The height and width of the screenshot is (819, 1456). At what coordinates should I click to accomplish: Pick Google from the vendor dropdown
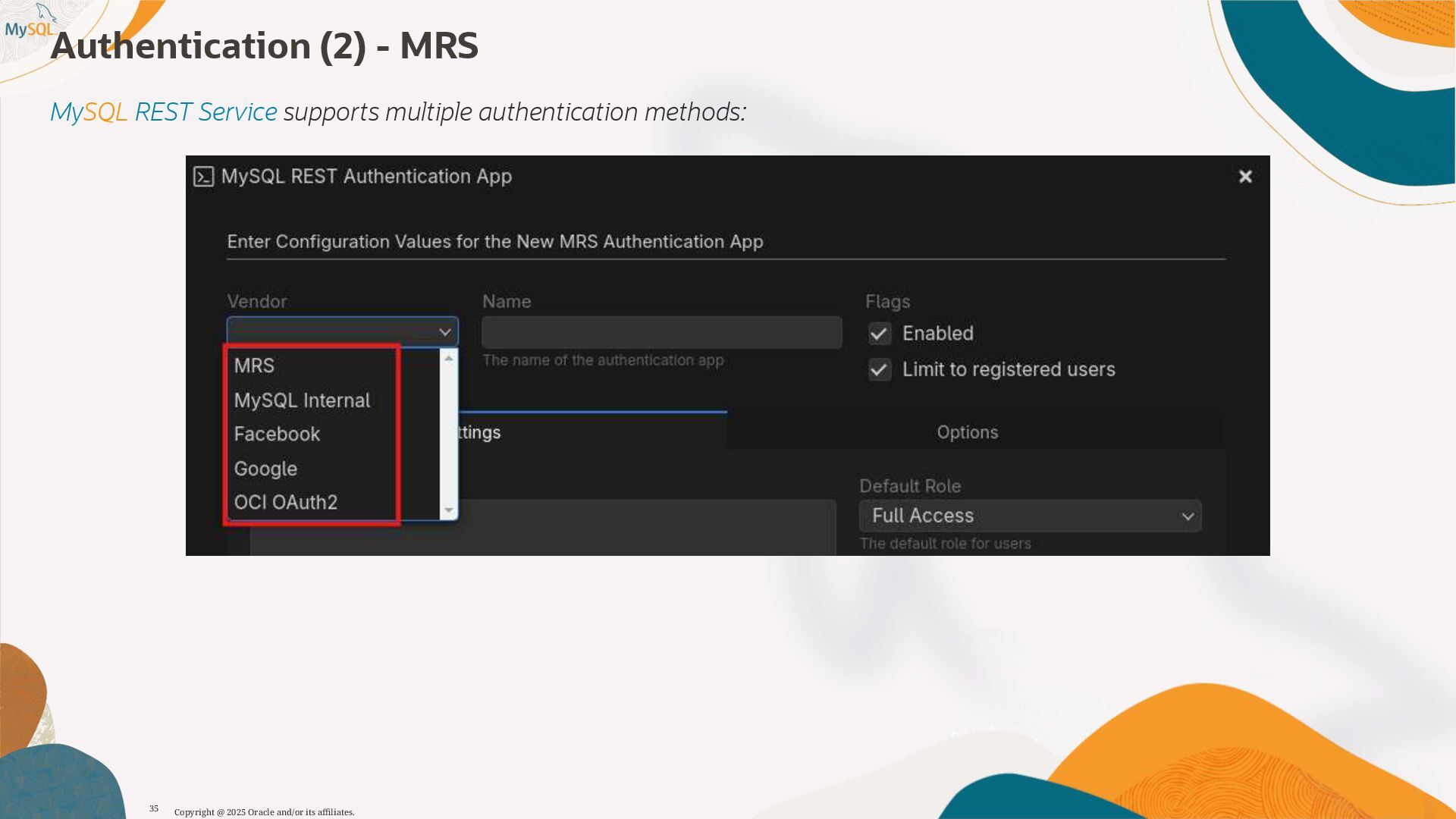tap(265, 469)
